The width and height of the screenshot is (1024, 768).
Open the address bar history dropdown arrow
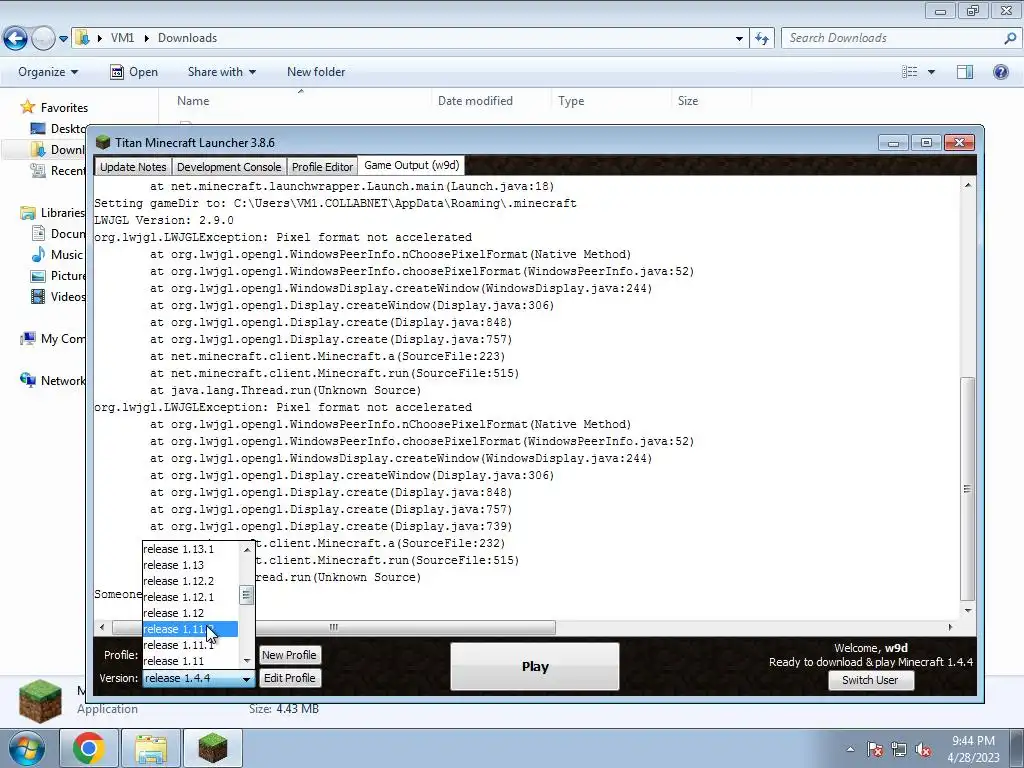click(x=739, y=39)
